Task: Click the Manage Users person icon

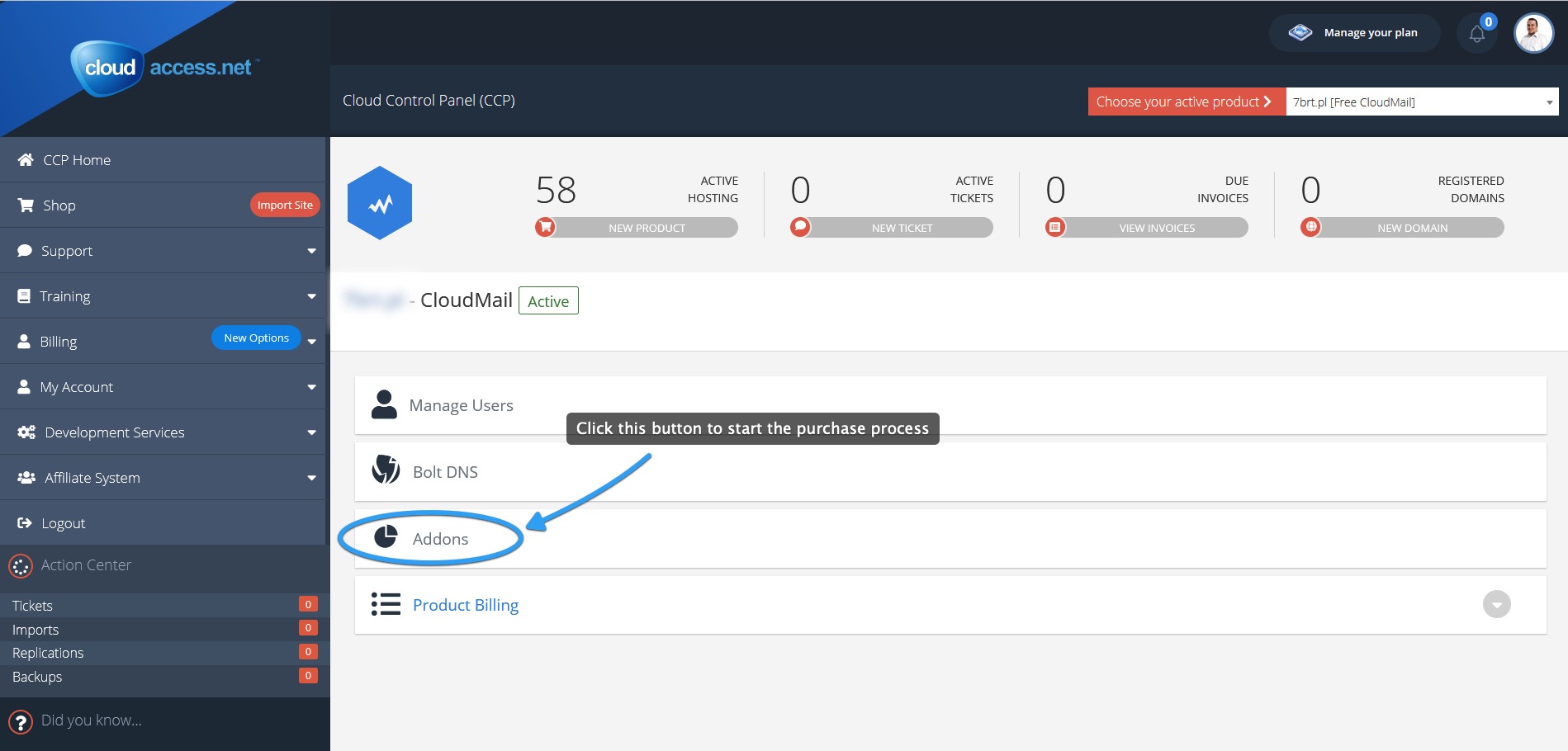Action: (x=384, y=404)
